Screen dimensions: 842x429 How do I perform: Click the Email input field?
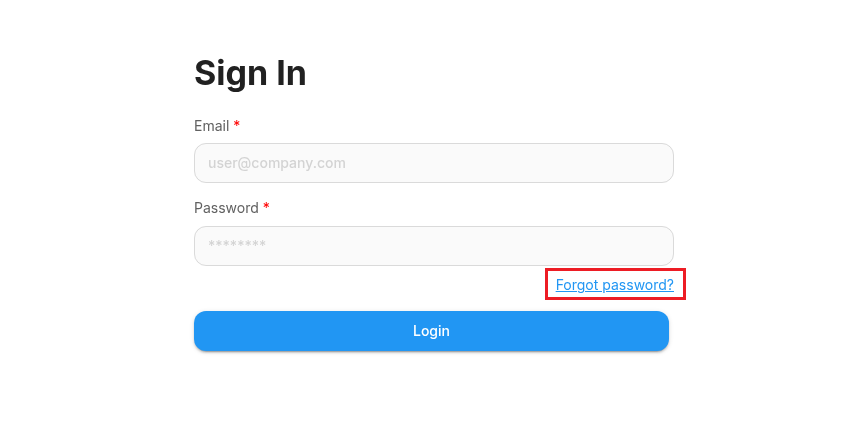[x=433, y=163]
